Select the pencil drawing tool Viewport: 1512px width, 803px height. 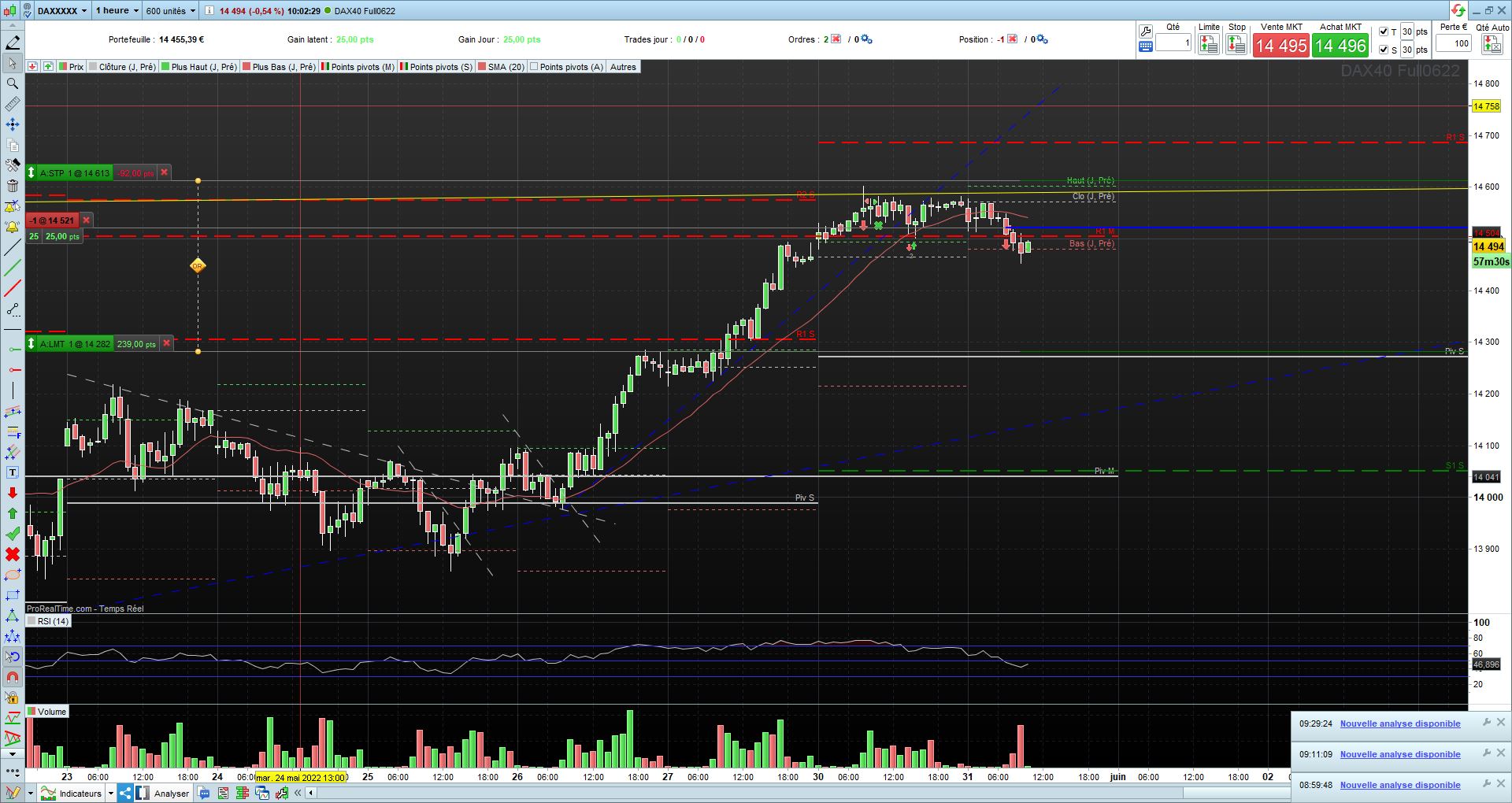(x=13, y=43)
